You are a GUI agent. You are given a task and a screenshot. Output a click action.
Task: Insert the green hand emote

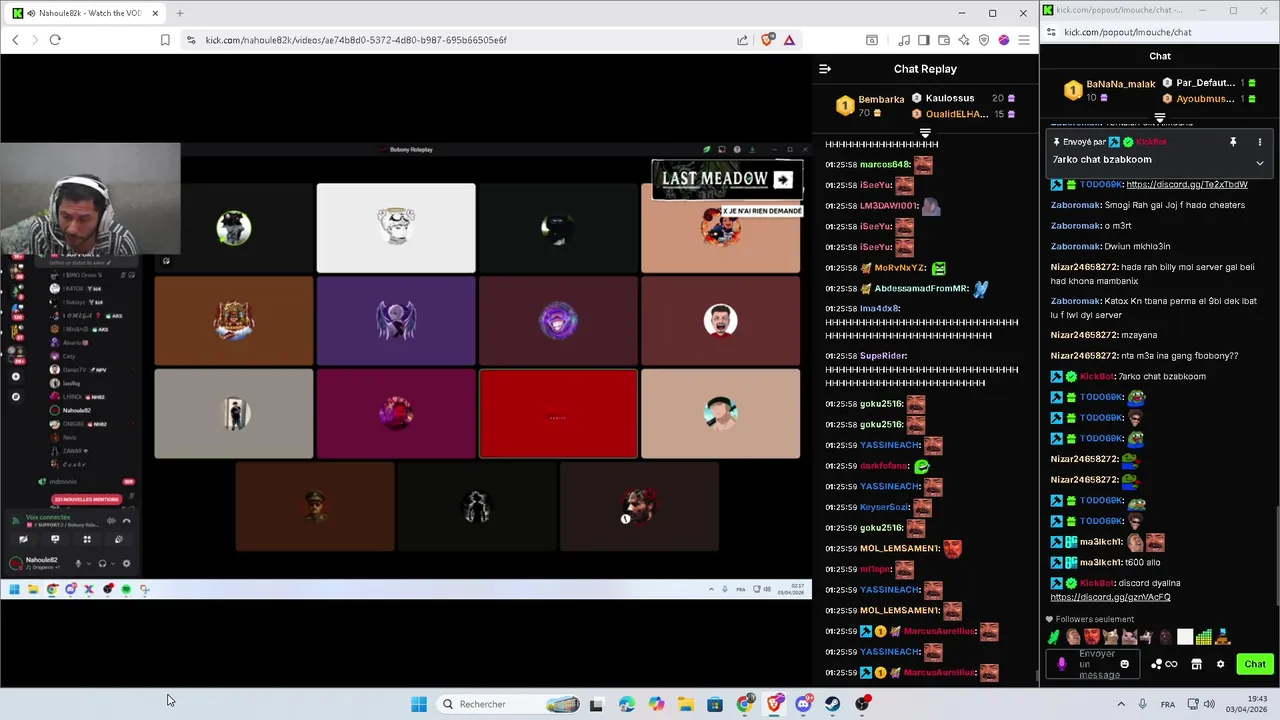[1054, 637]
